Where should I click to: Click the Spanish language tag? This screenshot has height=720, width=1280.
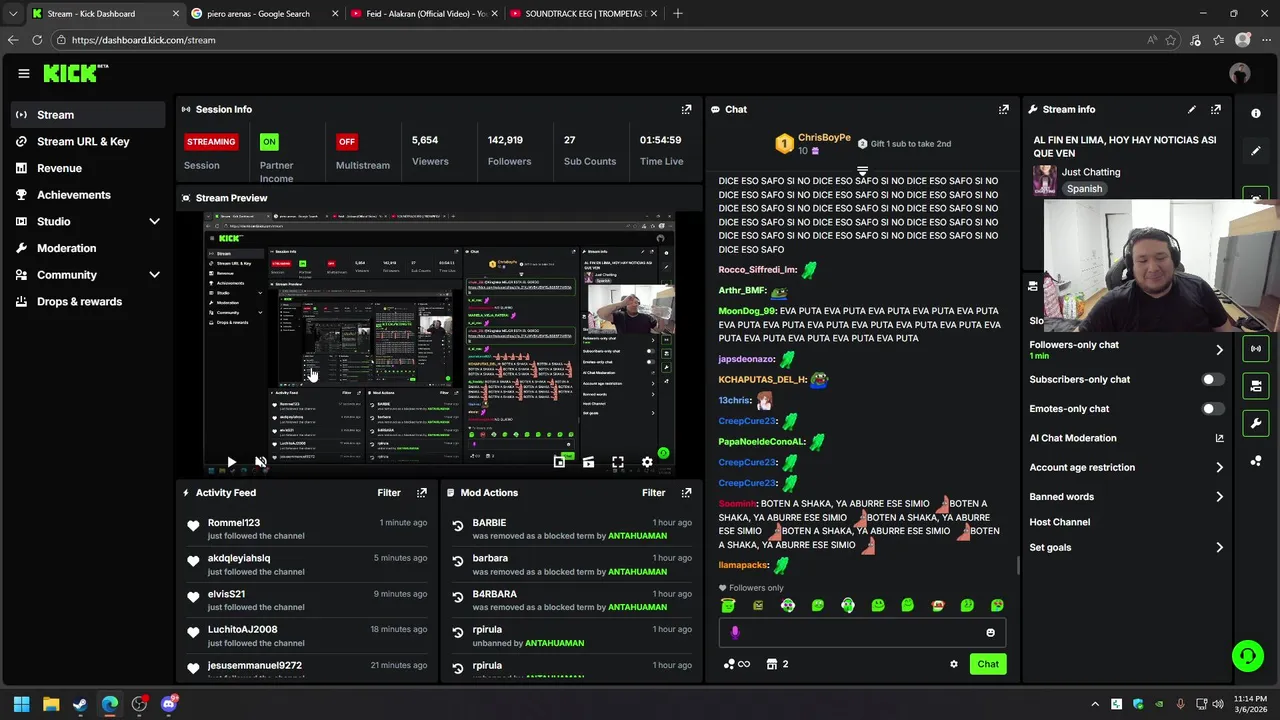click(x=1084, y=189)
